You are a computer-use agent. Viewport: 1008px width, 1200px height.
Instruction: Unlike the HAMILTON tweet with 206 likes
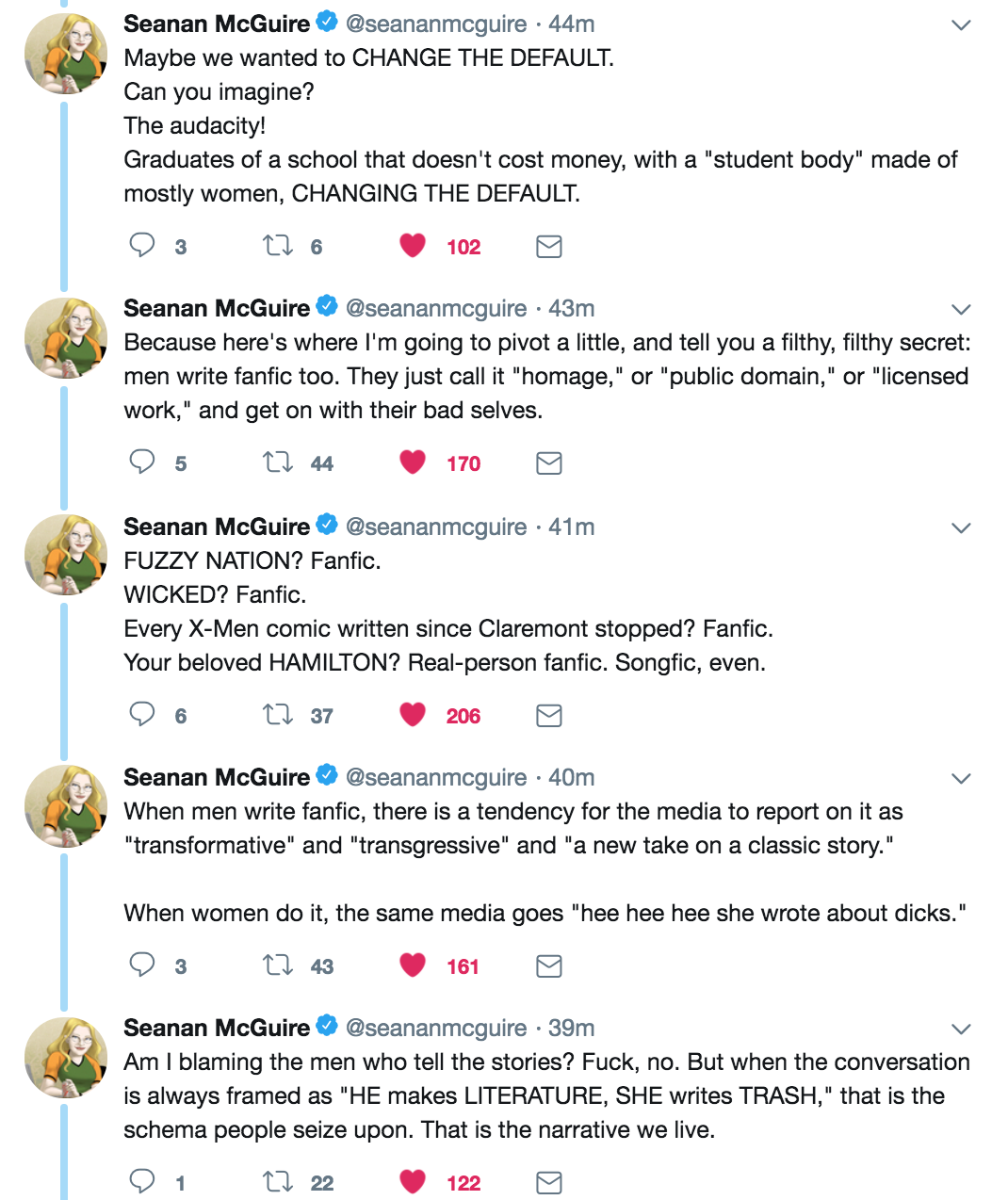413,715
